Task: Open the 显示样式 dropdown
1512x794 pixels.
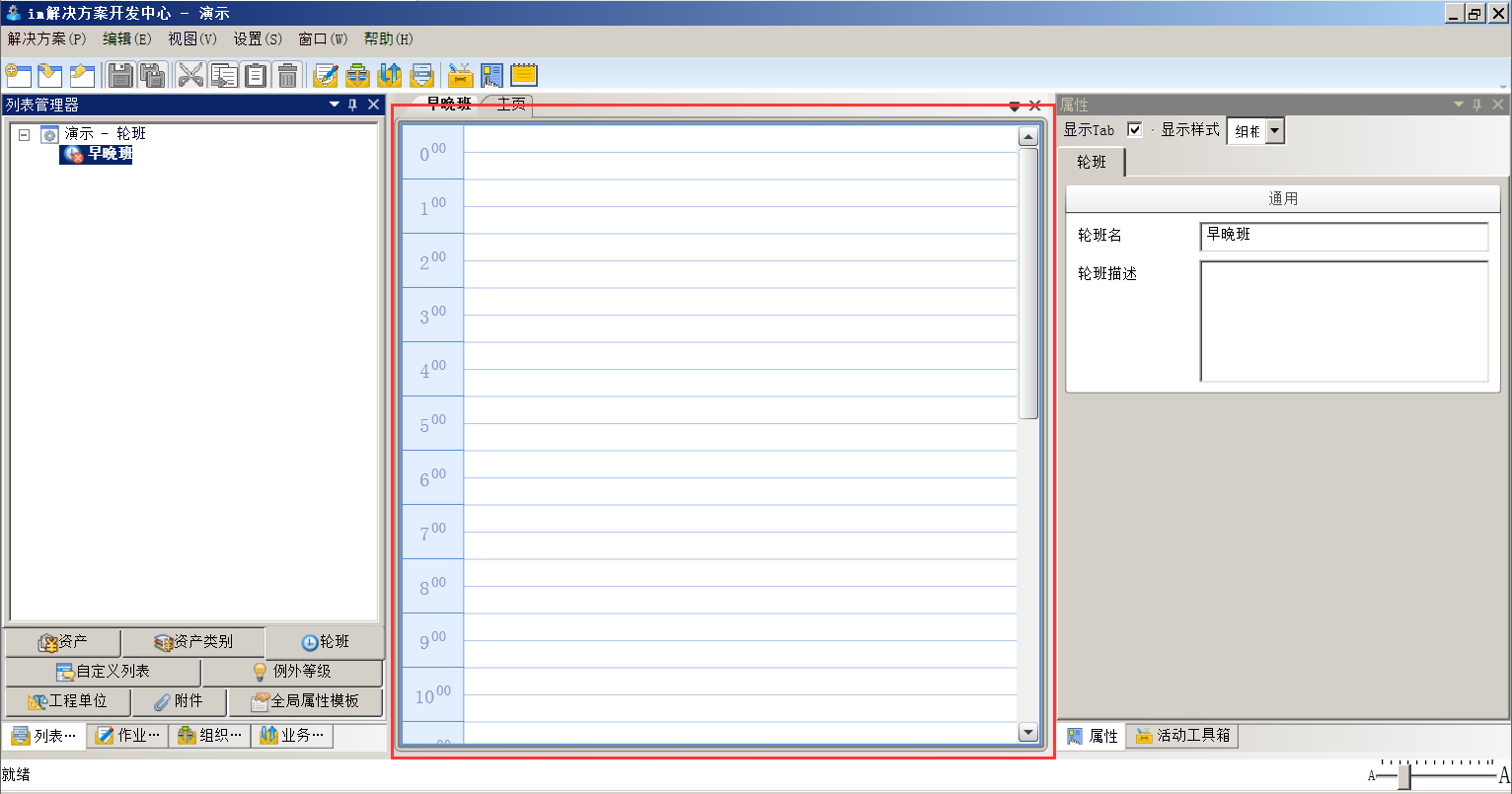Action: click(x=1275, y=131)
